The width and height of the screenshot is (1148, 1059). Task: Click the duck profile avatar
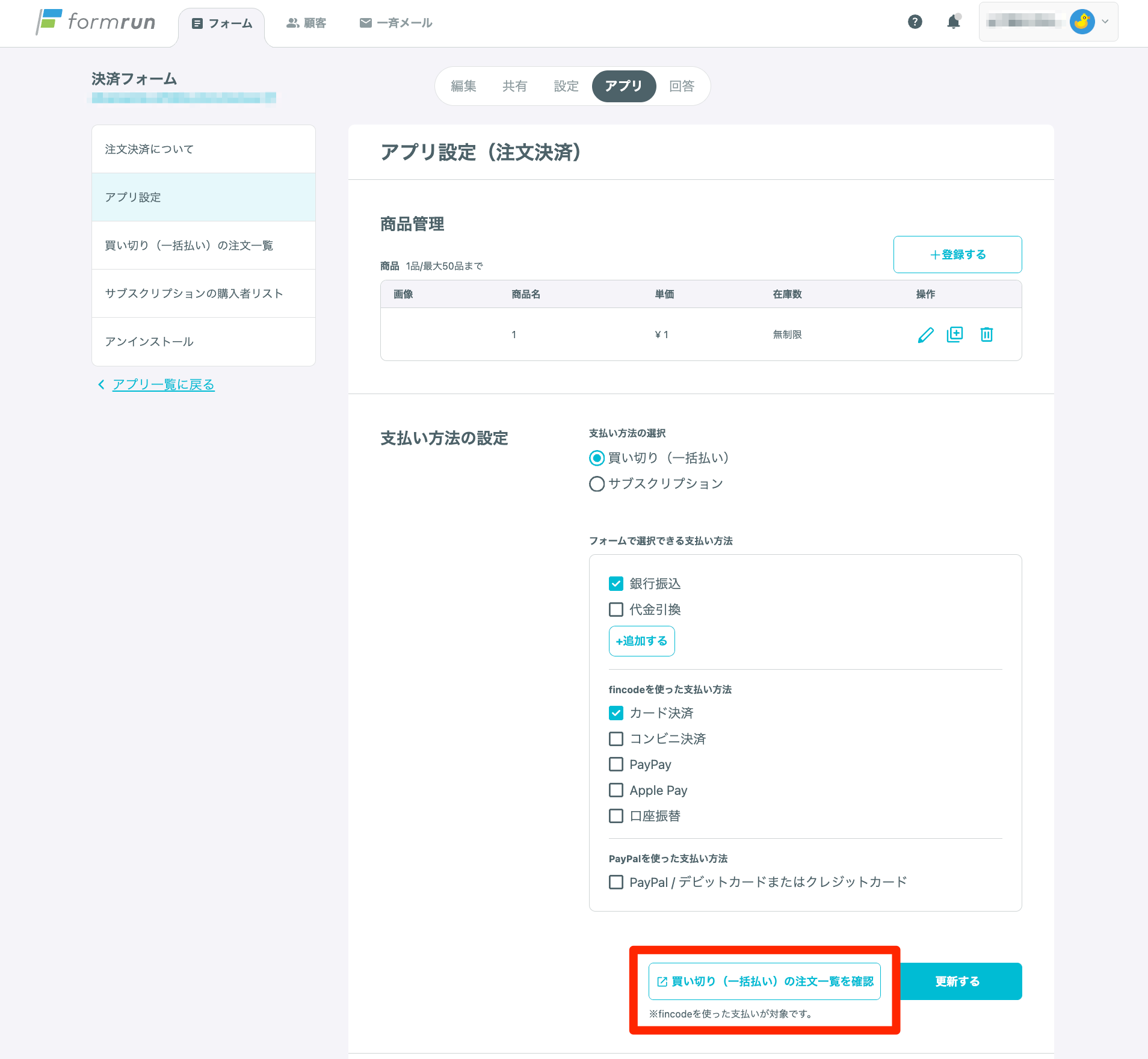(x=1082, y=22)
